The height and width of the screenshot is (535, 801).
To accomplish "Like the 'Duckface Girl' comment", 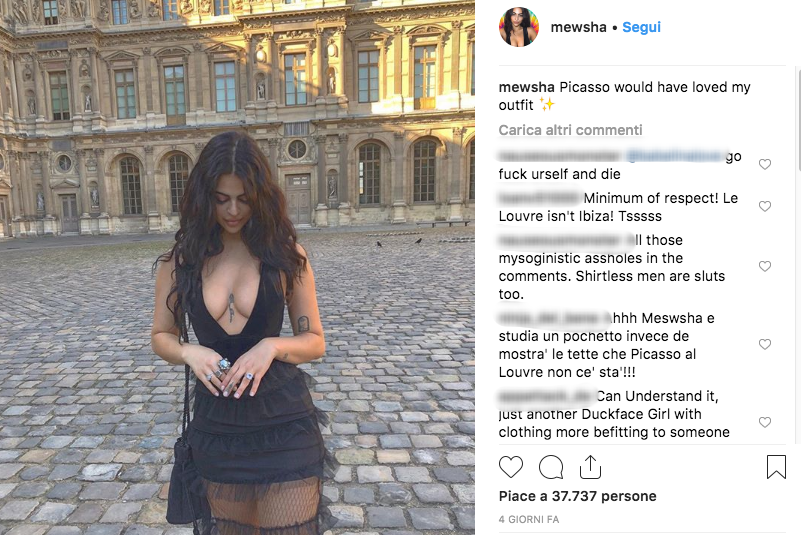I will tap(765, 423).
